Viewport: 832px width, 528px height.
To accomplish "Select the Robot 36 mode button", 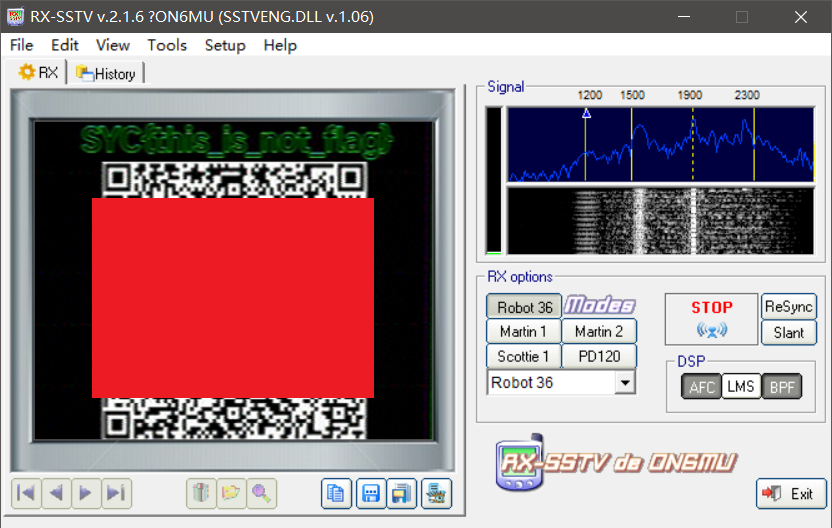I will pyautogui.click(x=524, y=307).
